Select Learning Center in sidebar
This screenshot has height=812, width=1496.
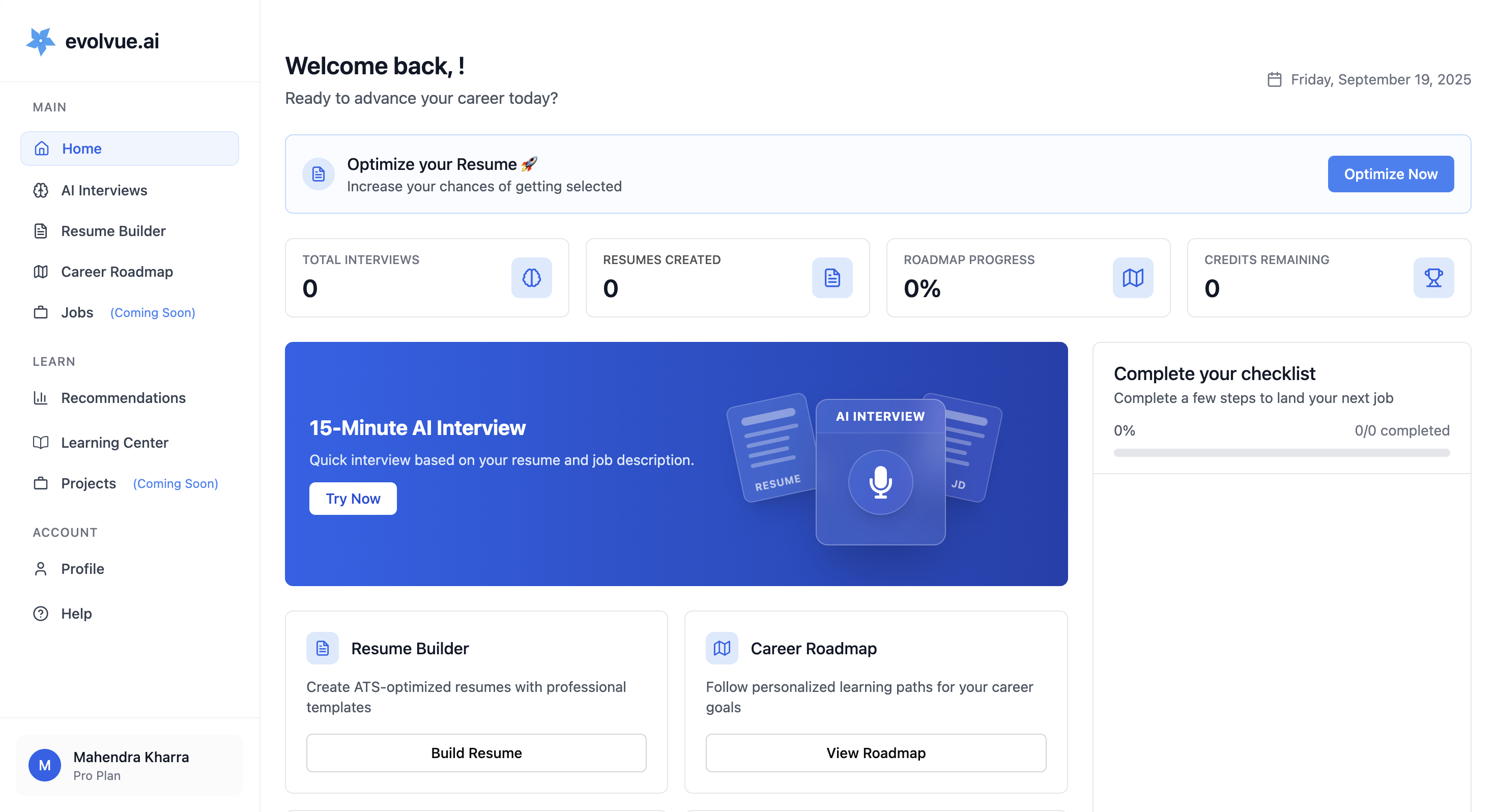[114, 443]
